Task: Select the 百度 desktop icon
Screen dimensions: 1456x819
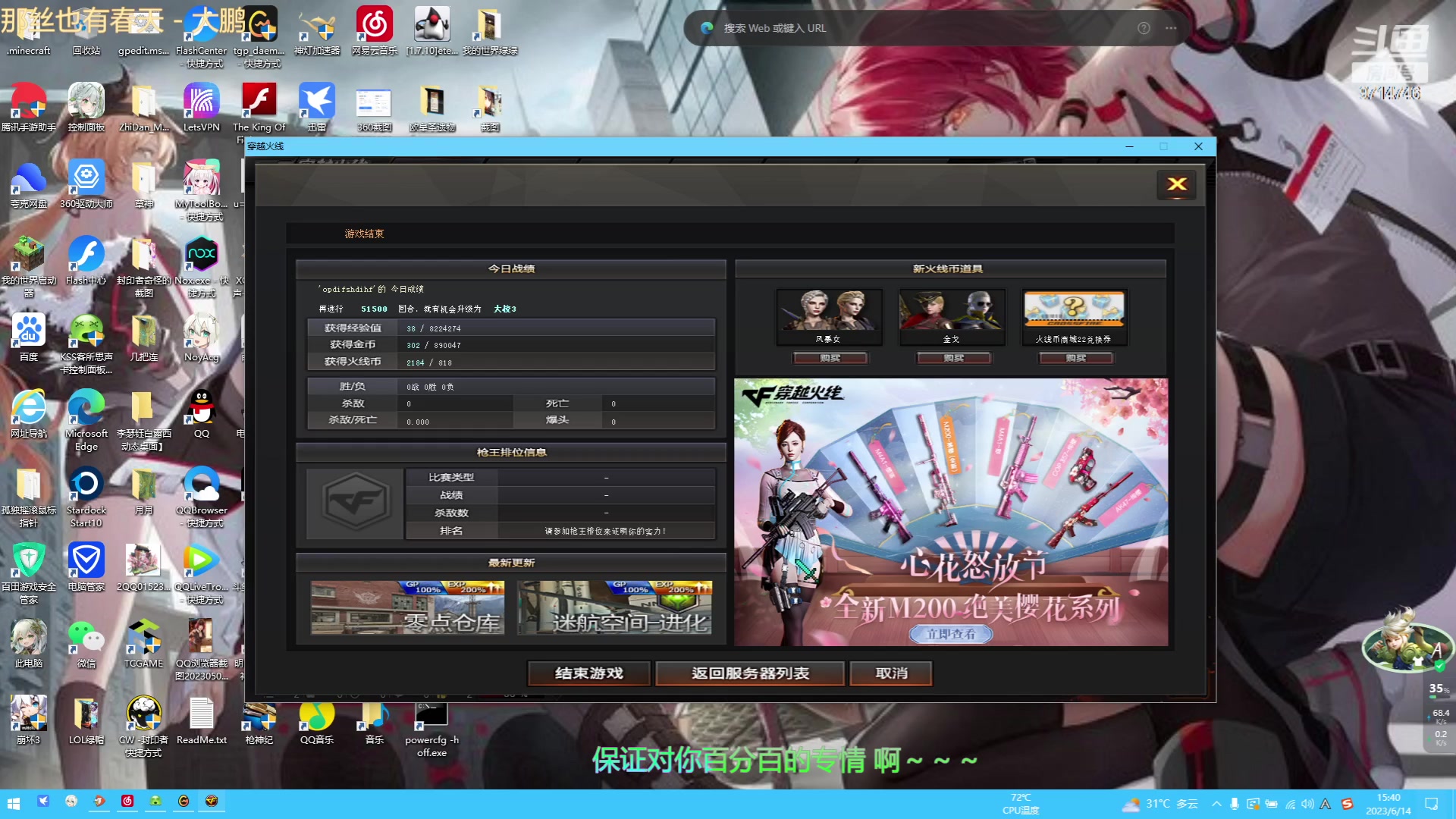Action: tap(29, 337)
